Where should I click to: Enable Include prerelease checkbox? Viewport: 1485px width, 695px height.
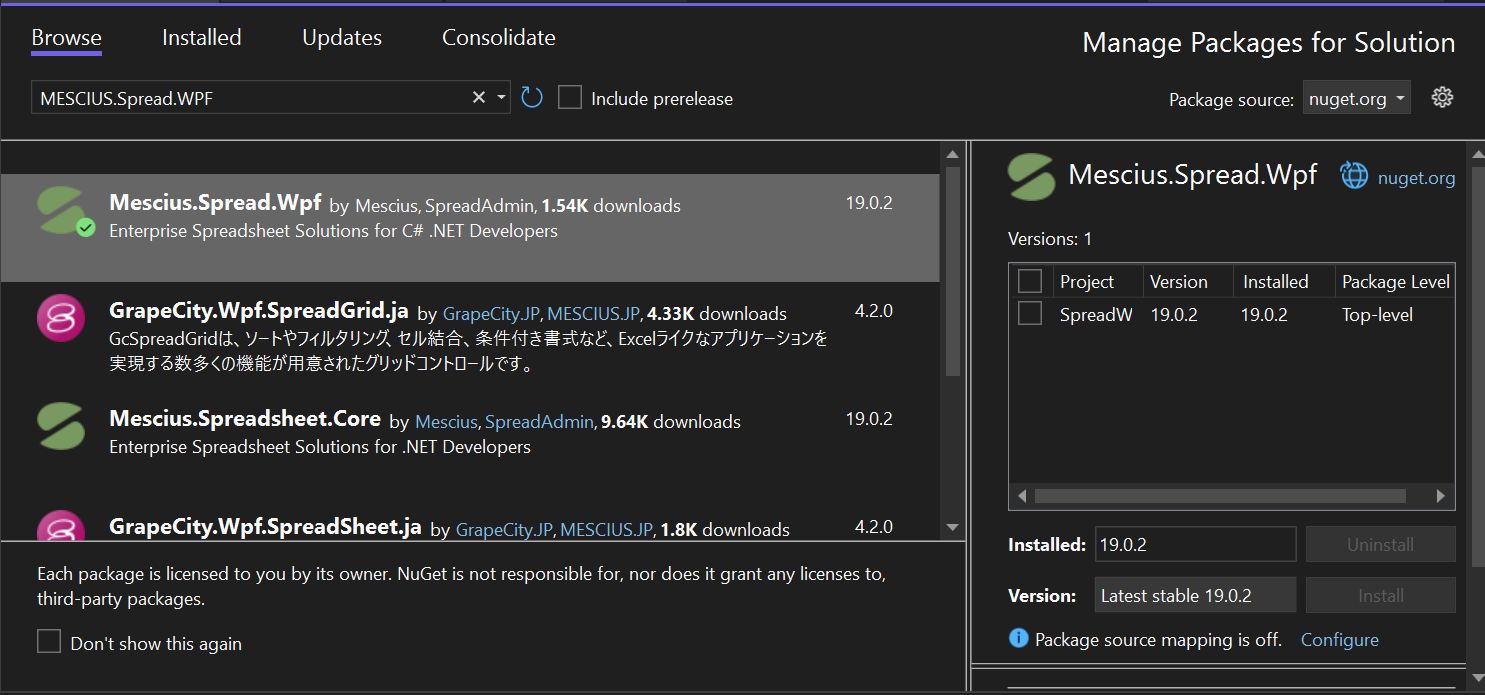click(570, 98)
